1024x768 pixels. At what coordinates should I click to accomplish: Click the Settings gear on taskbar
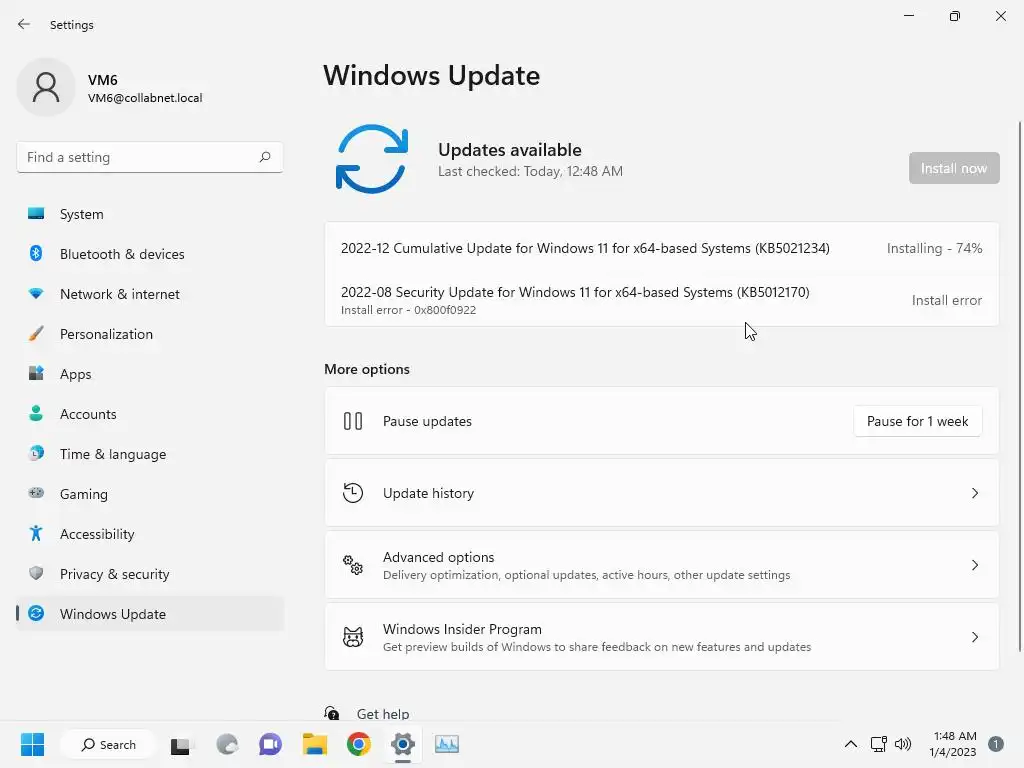403,744
